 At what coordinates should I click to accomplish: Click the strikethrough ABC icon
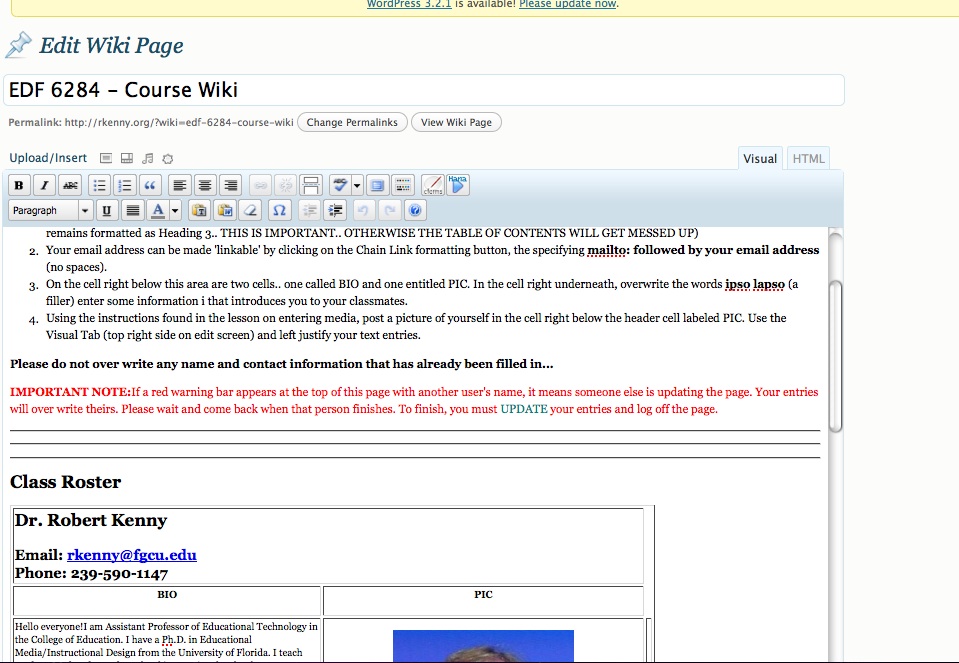point(70,186)
